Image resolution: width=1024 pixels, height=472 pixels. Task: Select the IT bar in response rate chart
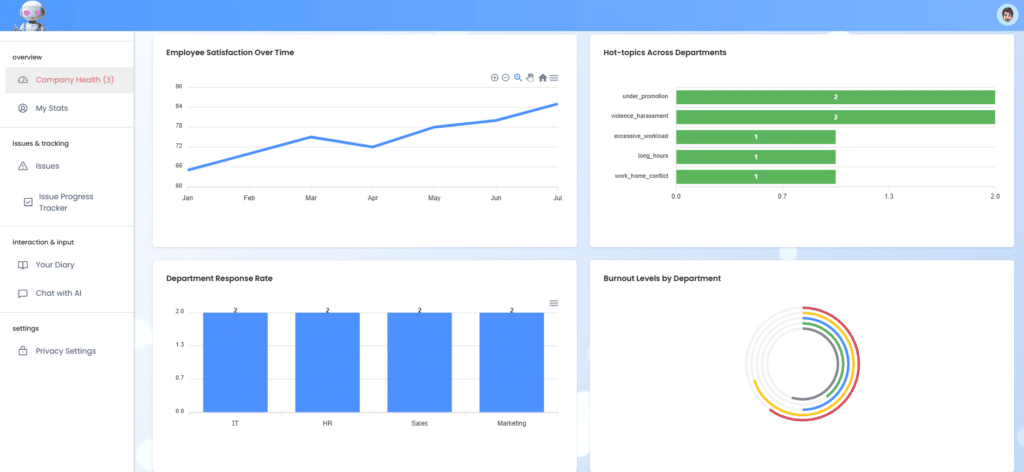click(x=235, y=362)
